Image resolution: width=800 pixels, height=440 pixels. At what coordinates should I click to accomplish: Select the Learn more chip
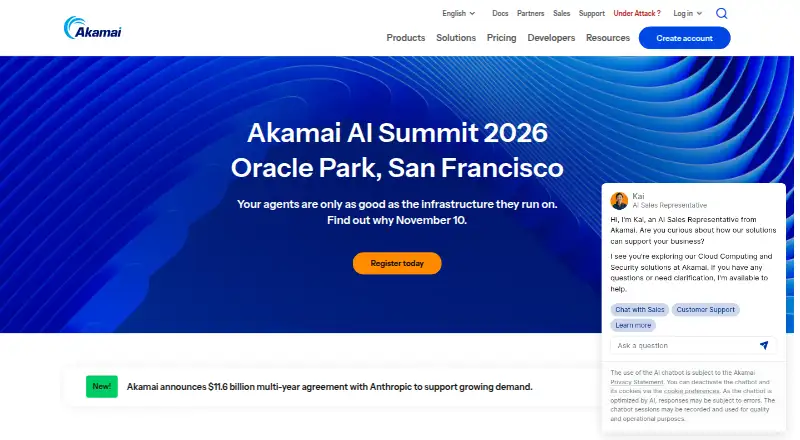click(x=633, y=325)
